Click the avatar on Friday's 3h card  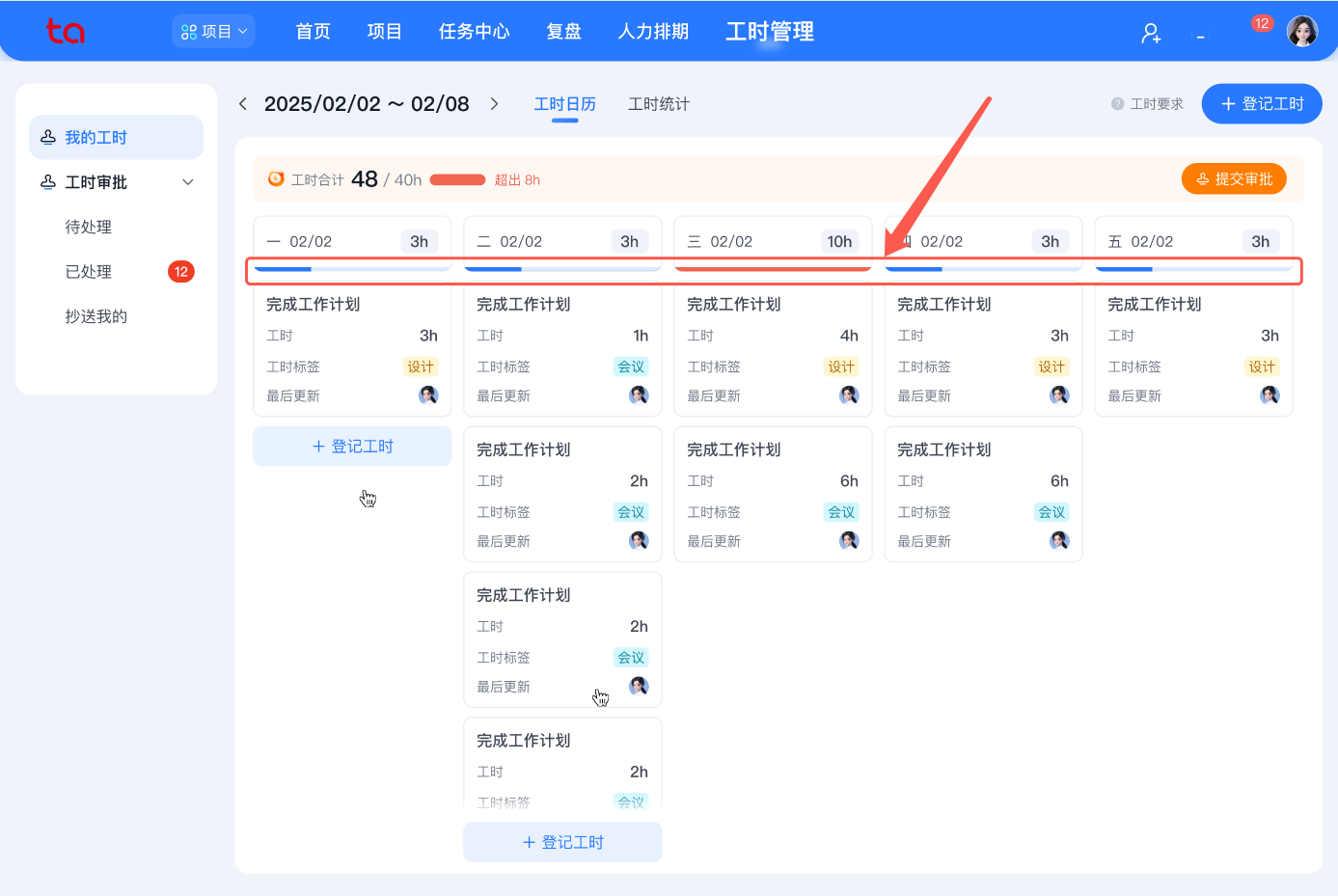point(1270,394)
